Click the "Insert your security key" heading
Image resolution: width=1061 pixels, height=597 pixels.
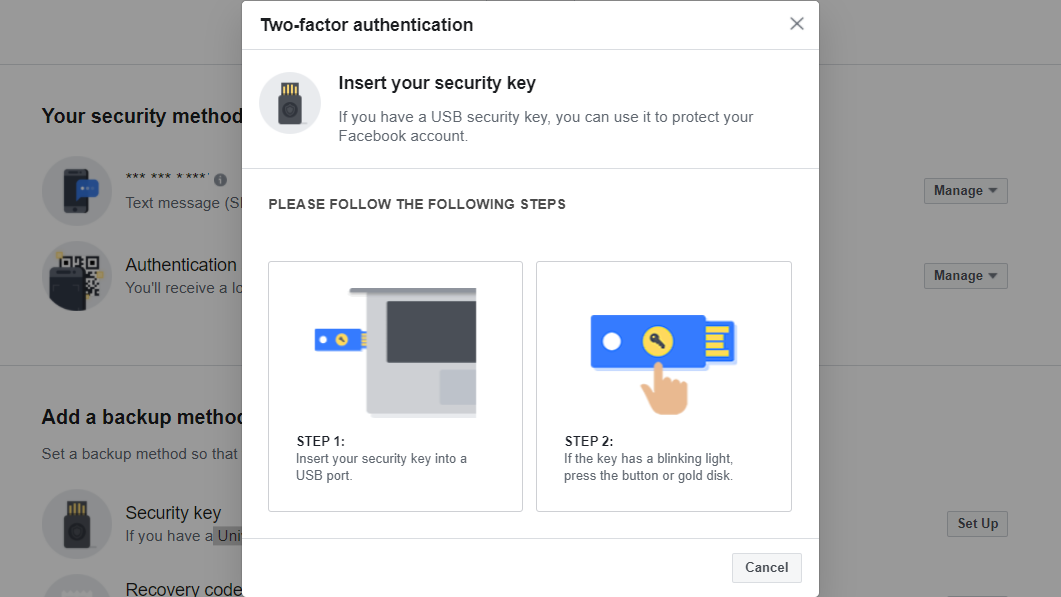click(x=437, y=83)
